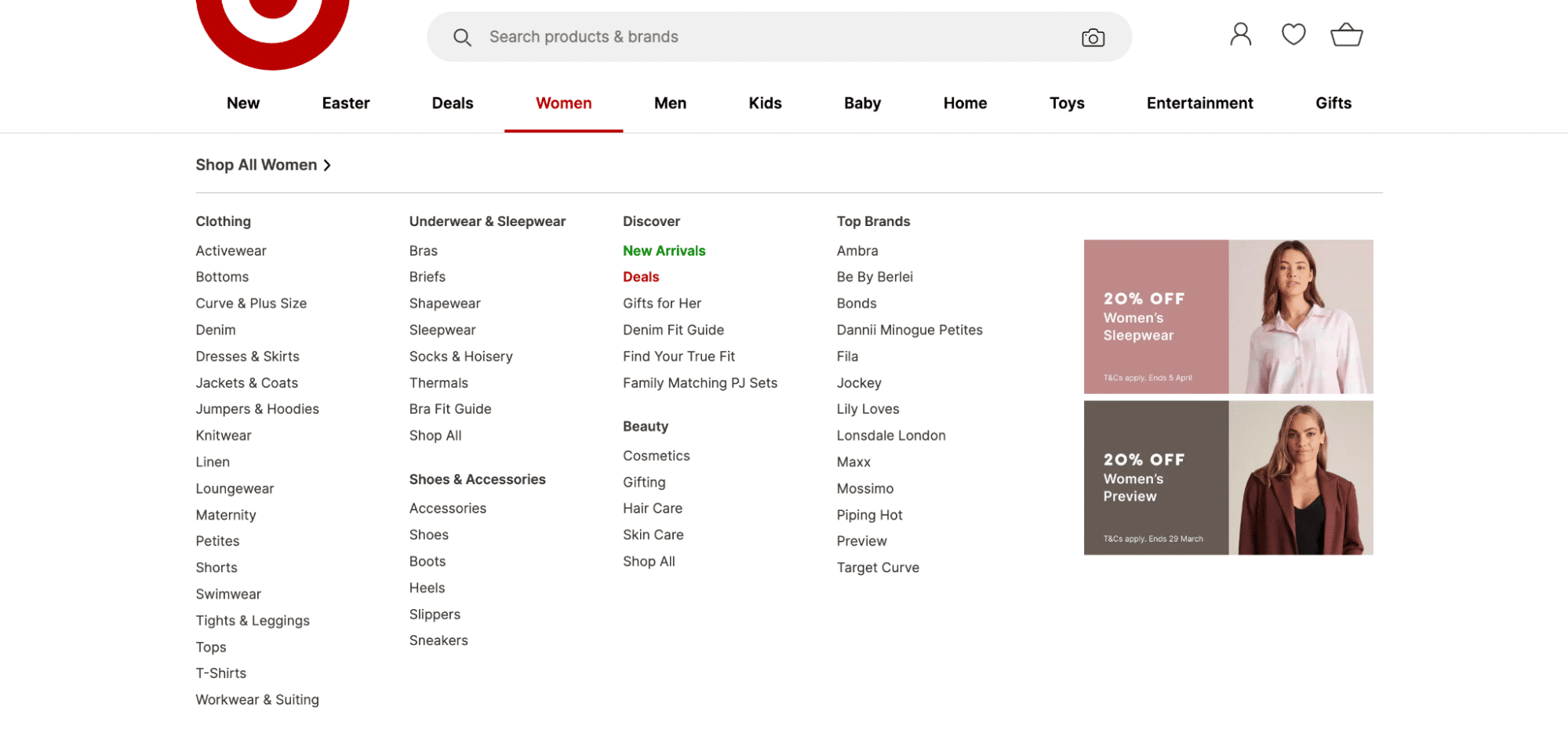Open the account profile icon
Viewport: 1568px width, 737px height.
1240,35
